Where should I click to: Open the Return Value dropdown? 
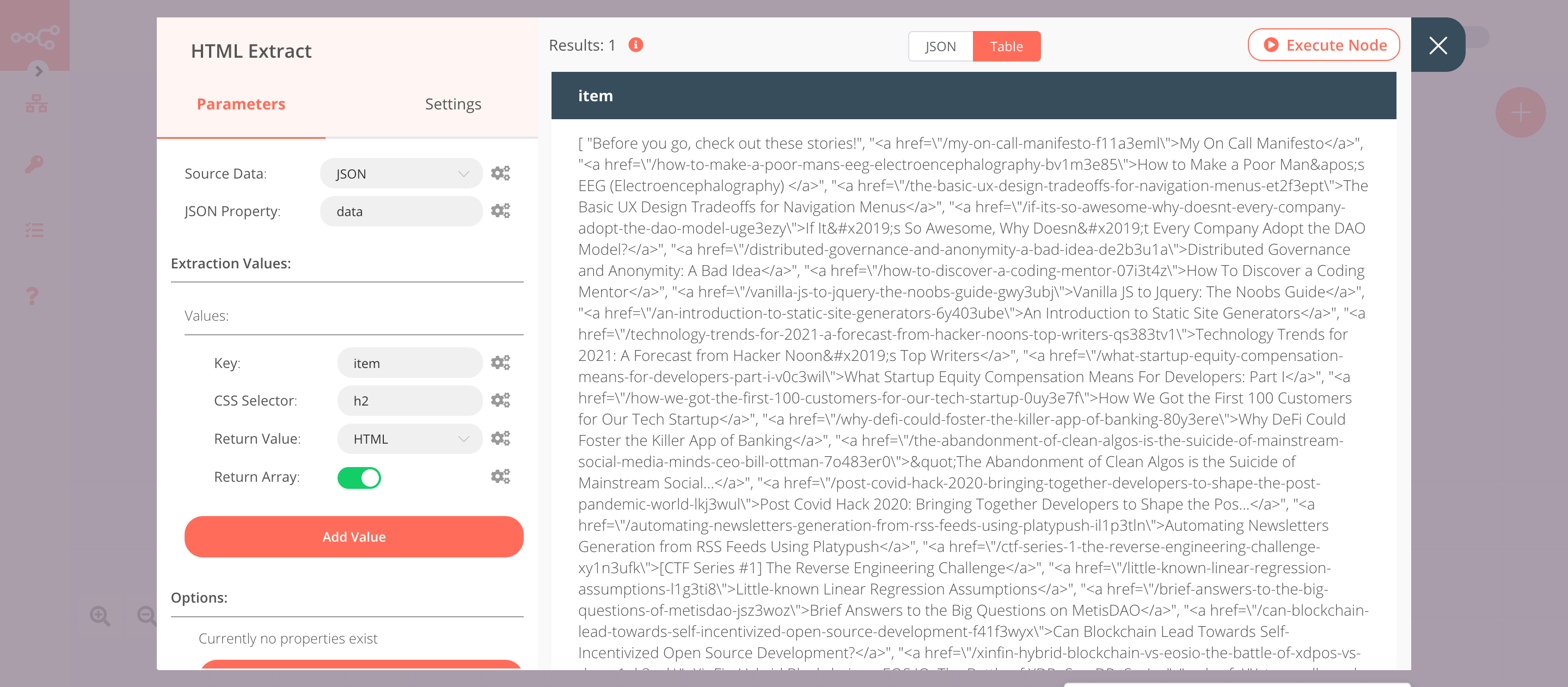(x=409, y=438)
